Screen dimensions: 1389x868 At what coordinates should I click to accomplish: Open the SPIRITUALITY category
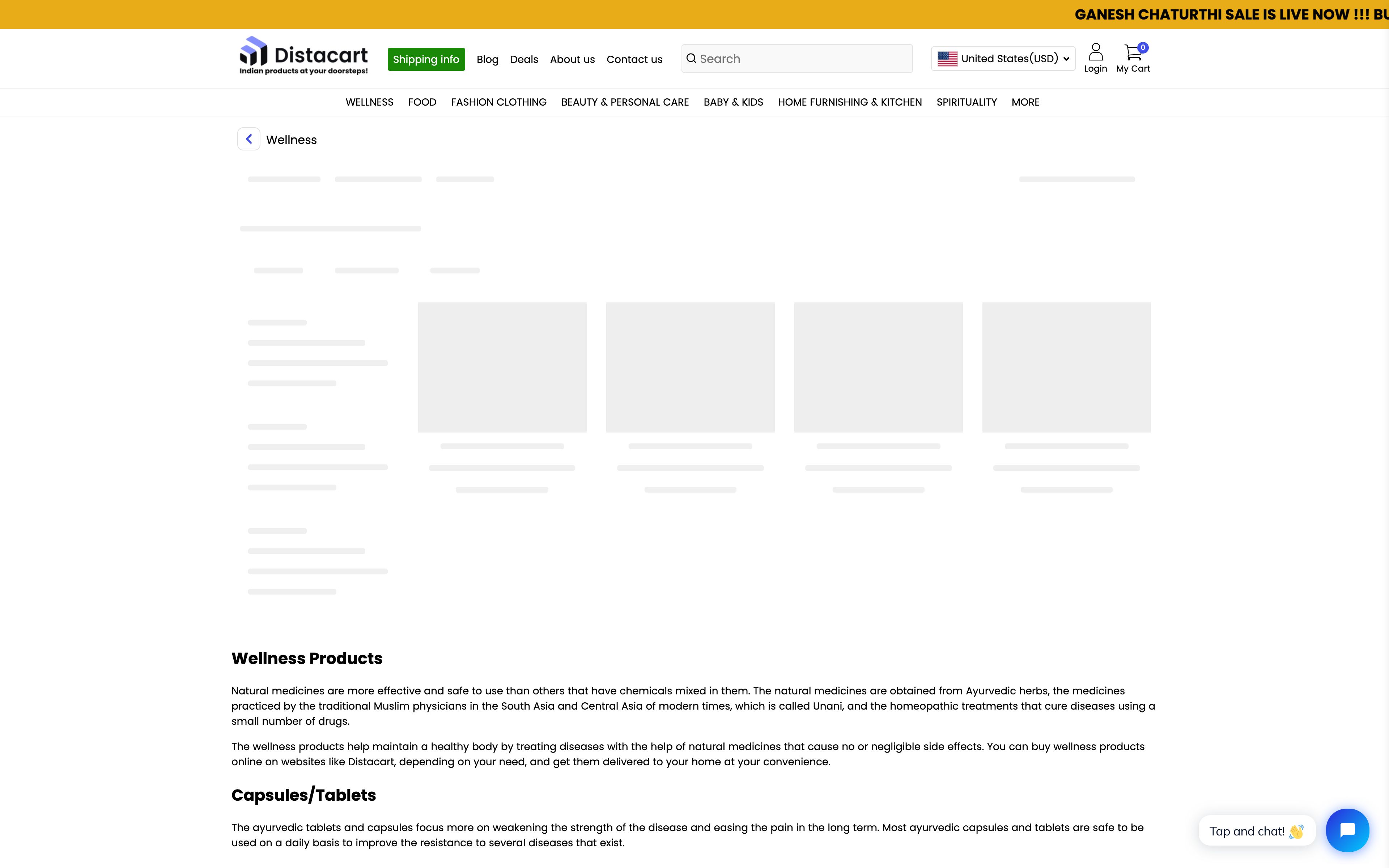[966, 102]
